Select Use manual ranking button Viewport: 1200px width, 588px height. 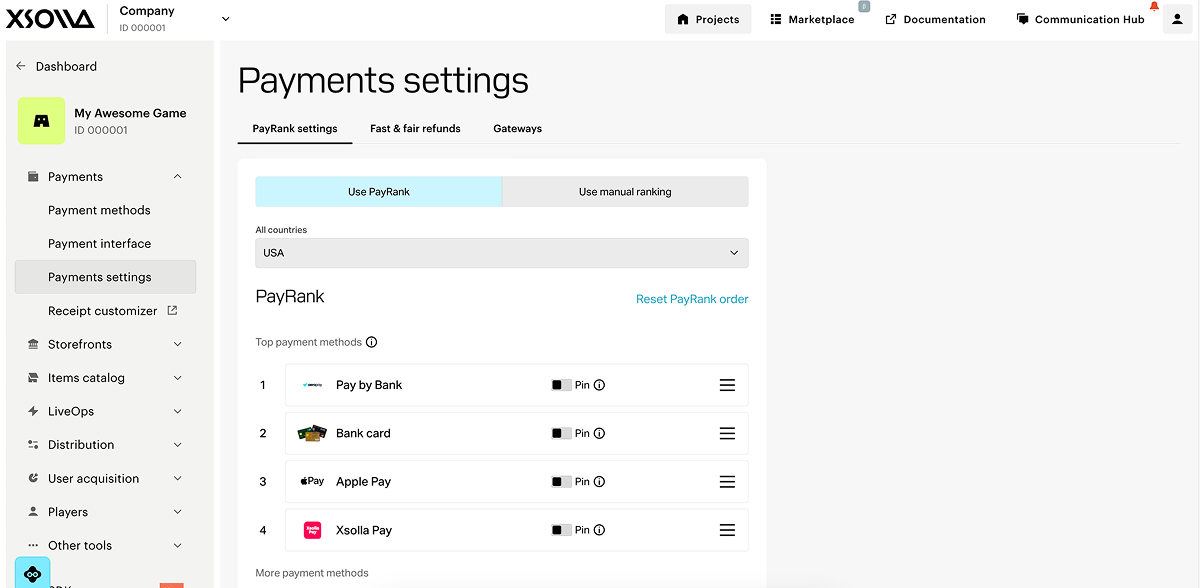pyautogui.click(x=625, y=192)
